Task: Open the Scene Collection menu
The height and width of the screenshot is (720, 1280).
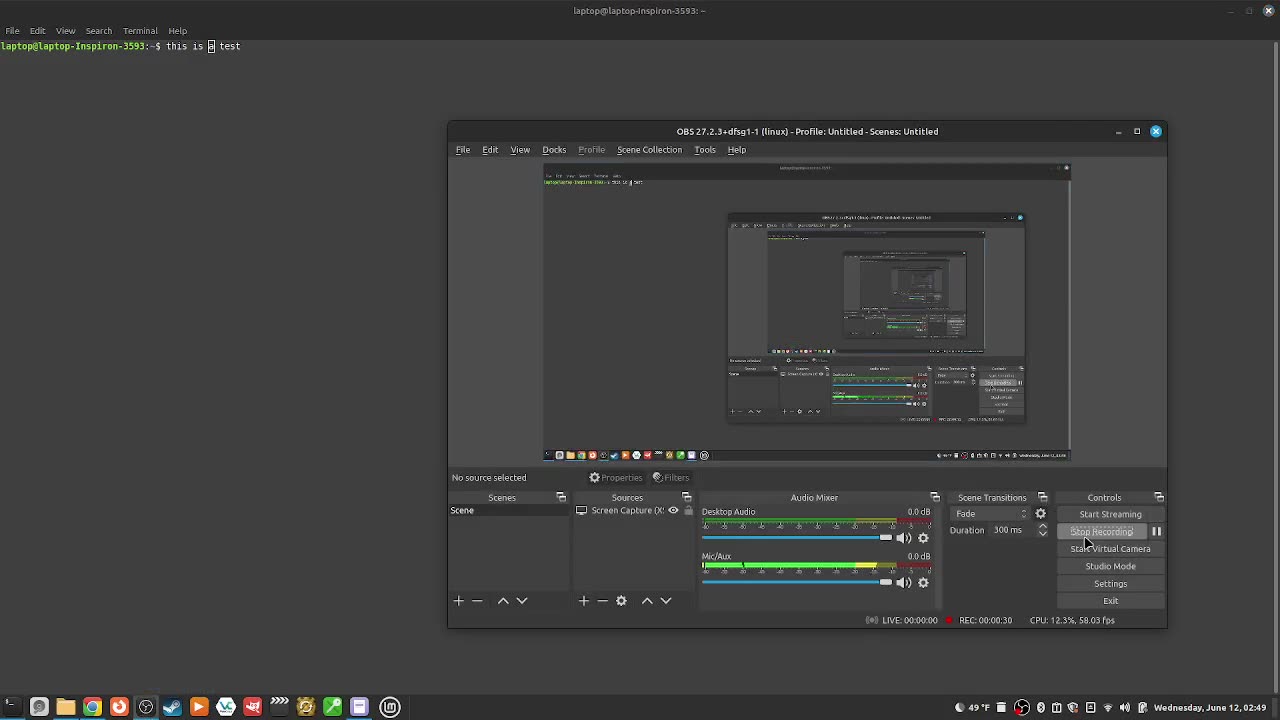Action: (649, 150)
